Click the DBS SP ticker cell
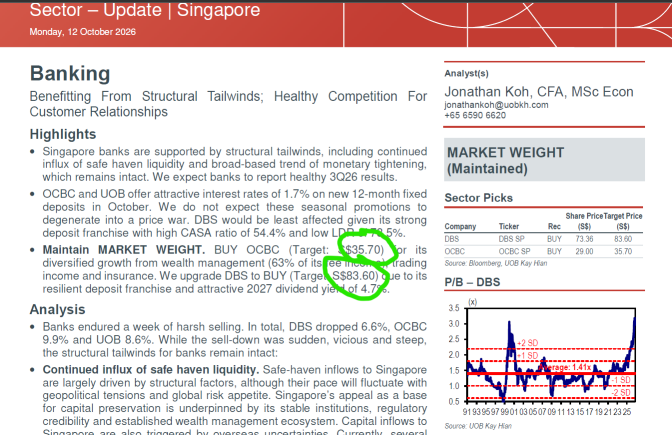Screen dimensions: 672x435 pyautogui.click(x=511, y=239)
